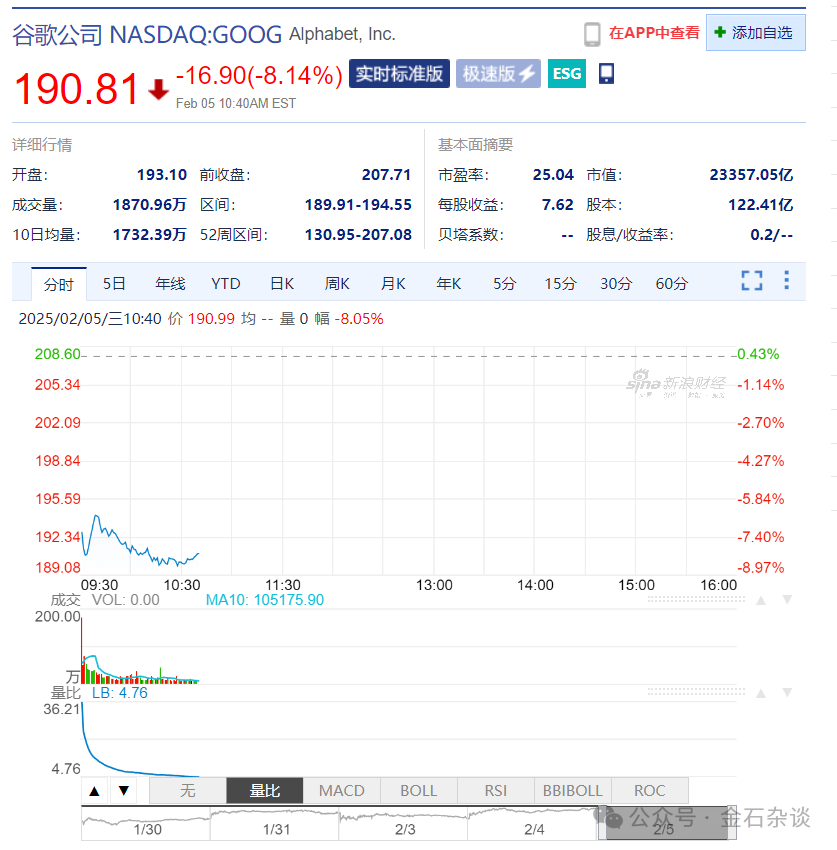837x850 pixels.
Task: Click the fullscreen chart icon
Action: (752, 281)
